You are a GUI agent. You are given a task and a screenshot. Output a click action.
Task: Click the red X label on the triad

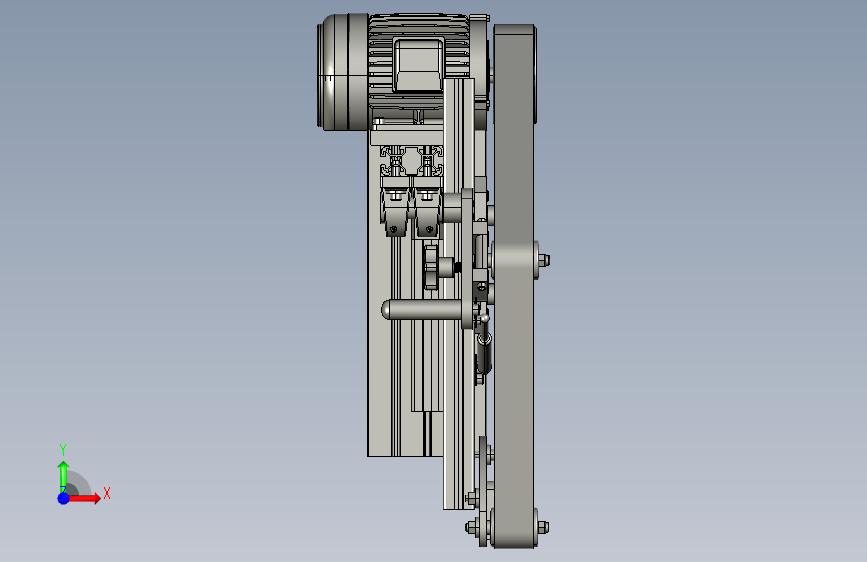(x=107, y=493)
